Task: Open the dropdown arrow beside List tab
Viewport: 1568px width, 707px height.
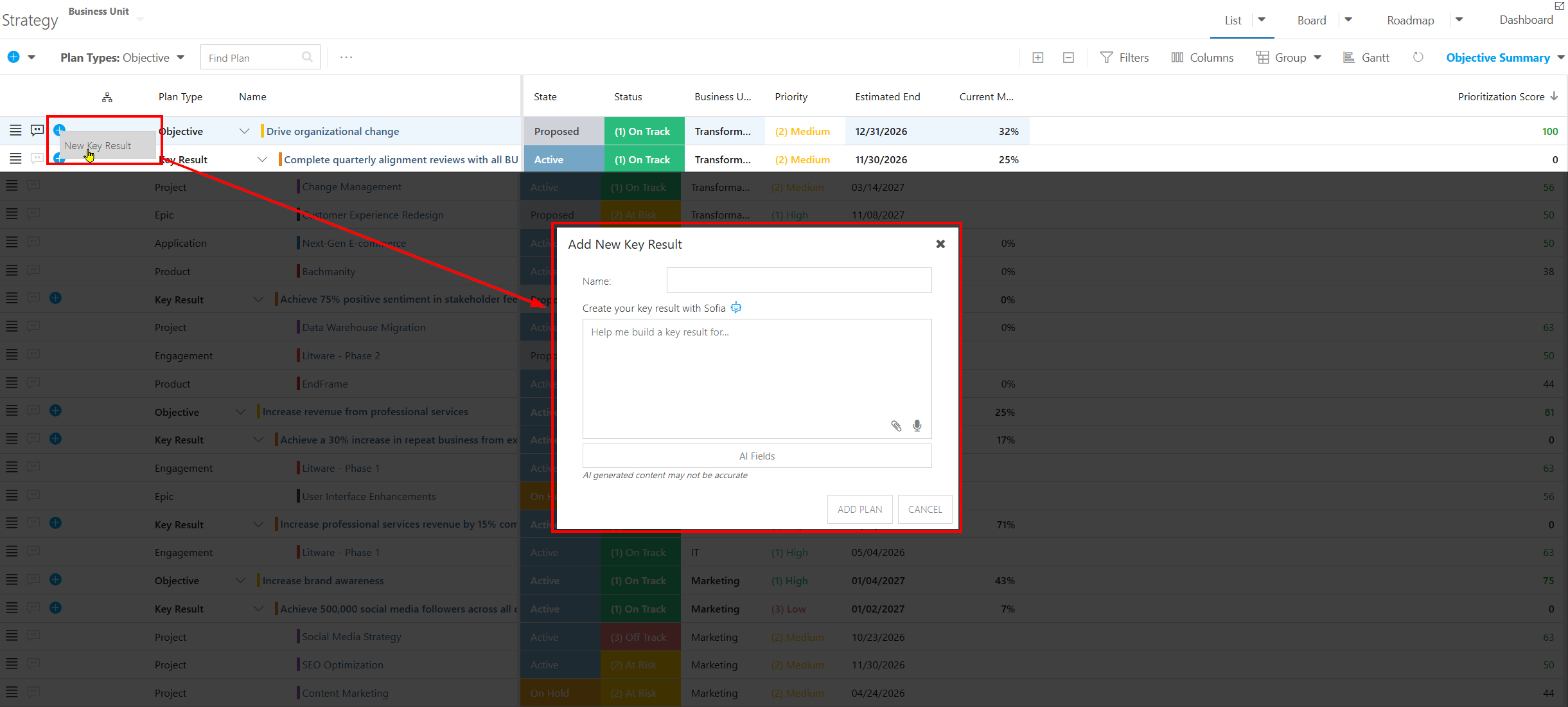Action: (1262, 20)
